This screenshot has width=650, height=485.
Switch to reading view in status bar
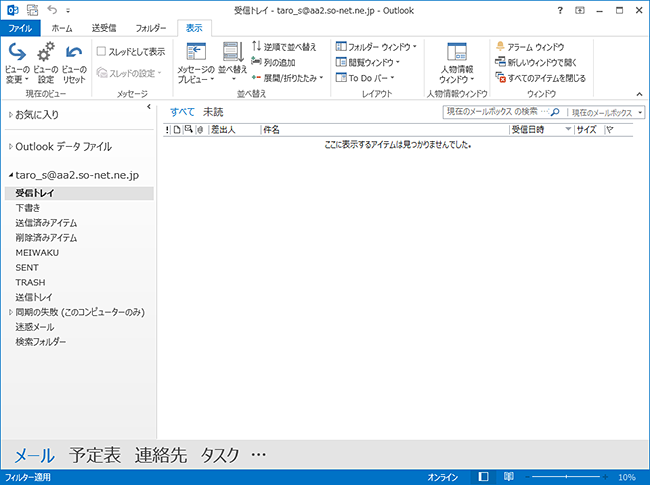(x=509, y=477)
